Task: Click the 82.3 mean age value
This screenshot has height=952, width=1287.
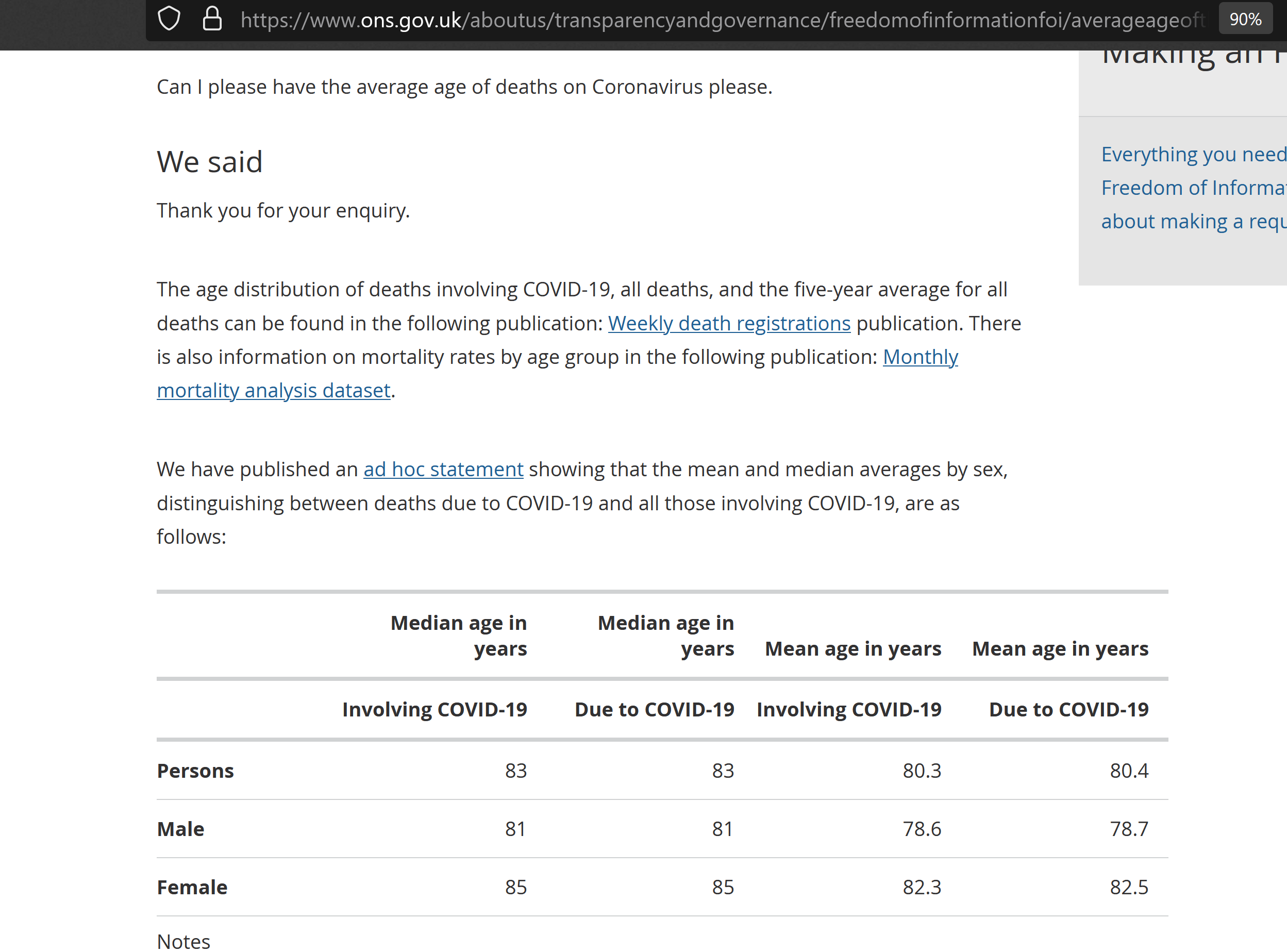Action: [x=922, y=887]
